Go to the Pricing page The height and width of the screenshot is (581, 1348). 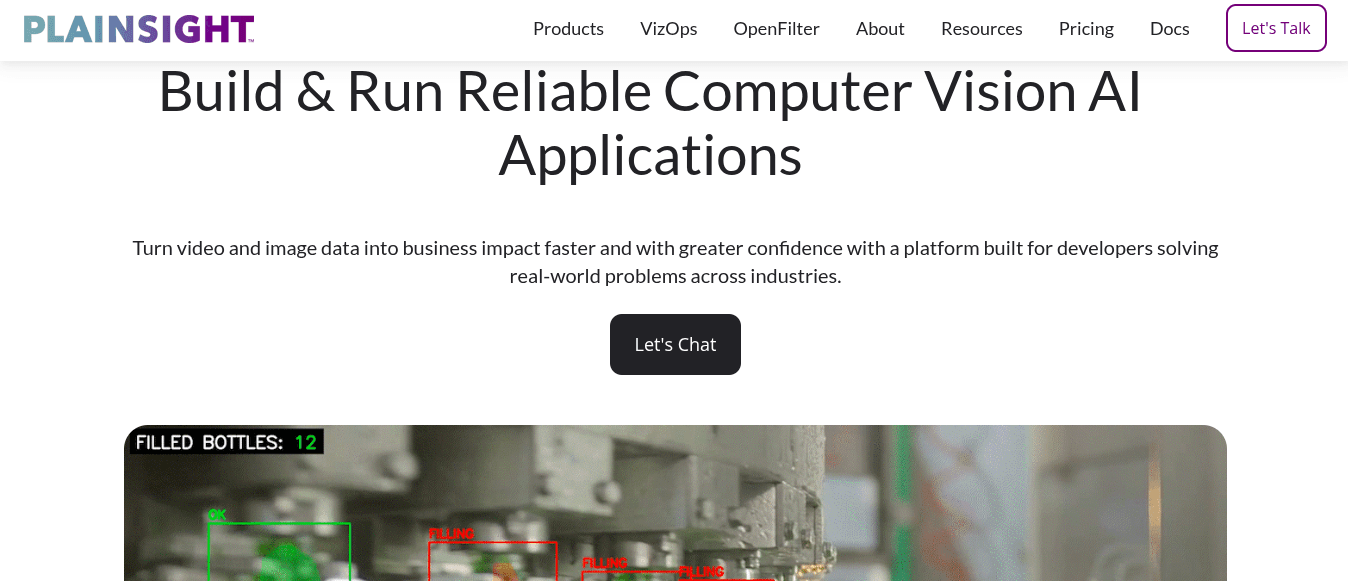point(1086,29)
